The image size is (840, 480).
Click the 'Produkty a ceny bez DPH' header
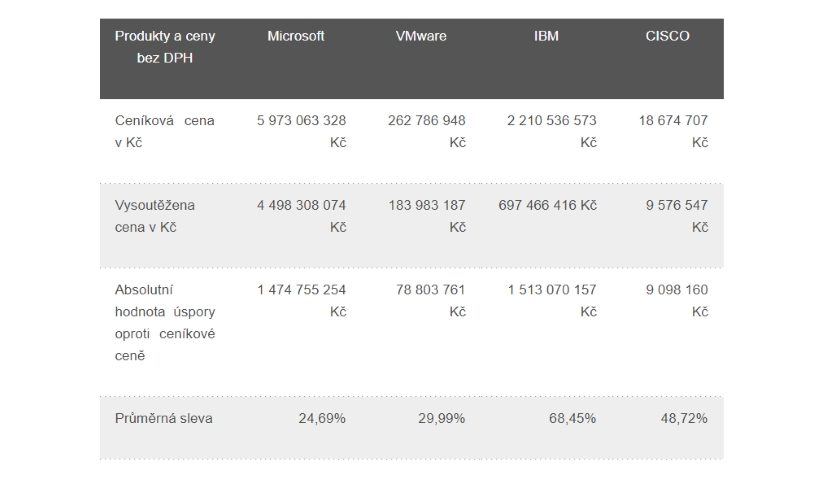click(164, 47)
